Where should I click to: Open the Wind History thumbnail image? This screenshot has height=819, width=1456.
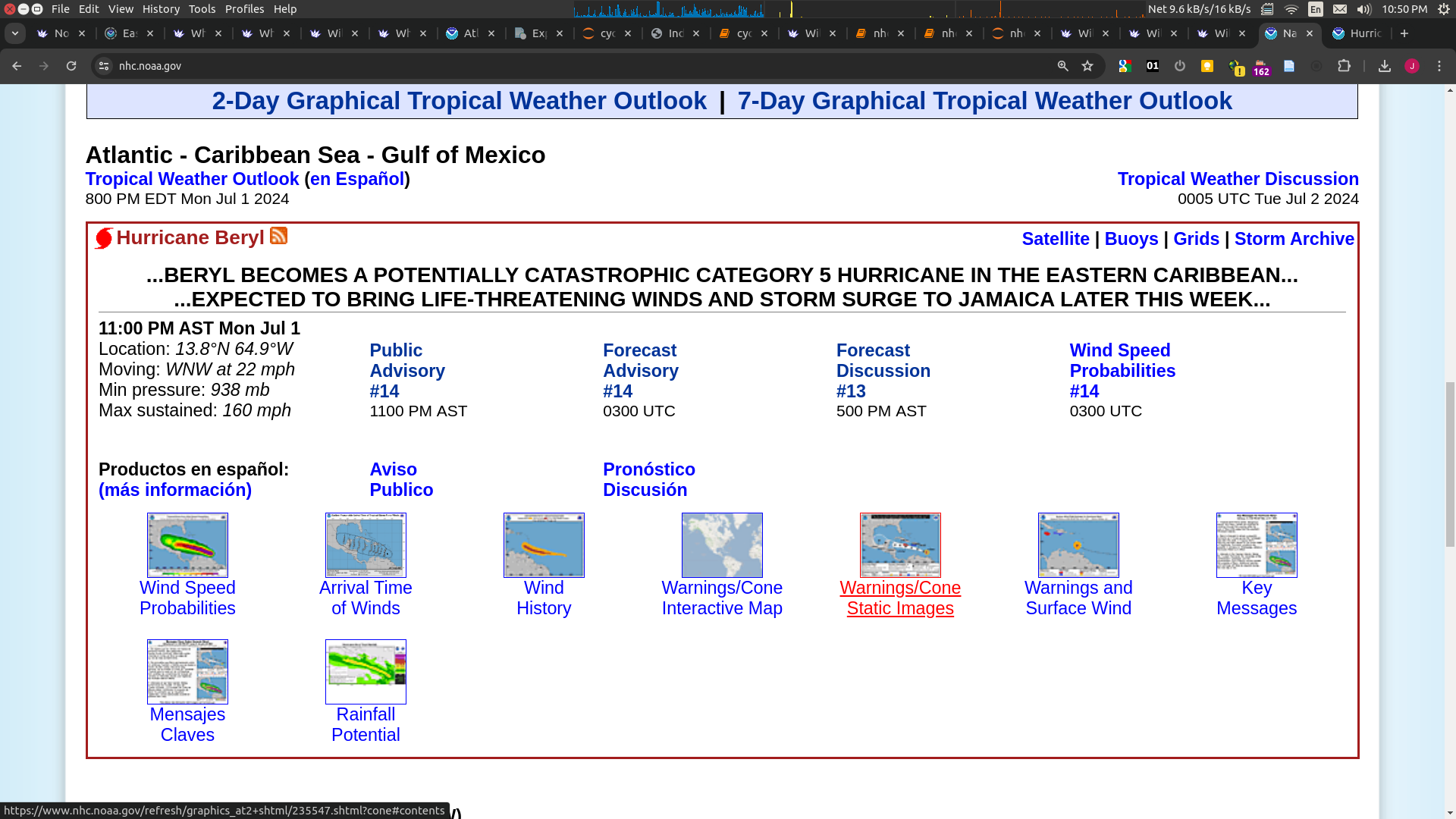point(544,545)
